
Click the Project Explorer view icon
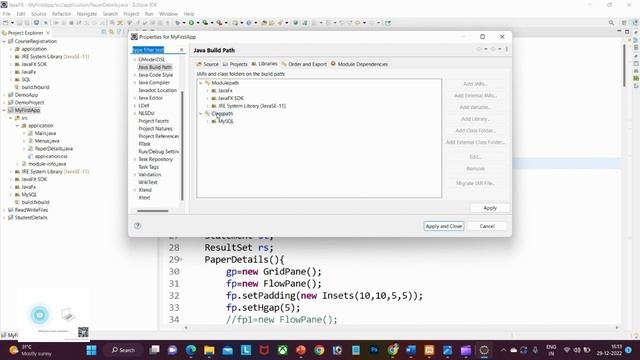click(x=4, y=33)
